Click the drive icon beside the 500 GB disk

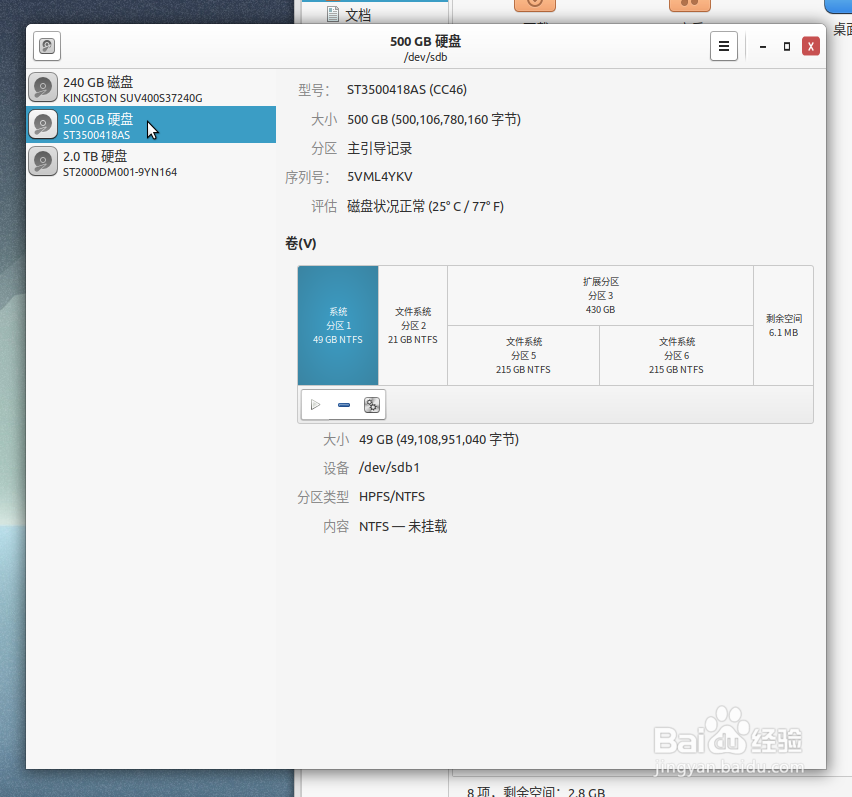42,124
